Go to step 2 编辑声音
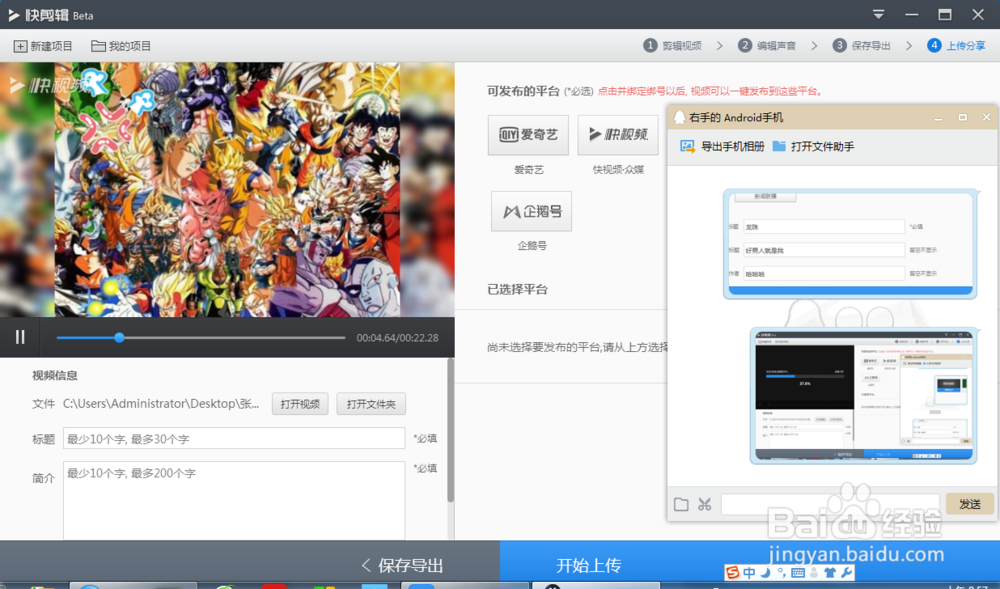Screen dimensions: 1000x589 click(767, 46)
